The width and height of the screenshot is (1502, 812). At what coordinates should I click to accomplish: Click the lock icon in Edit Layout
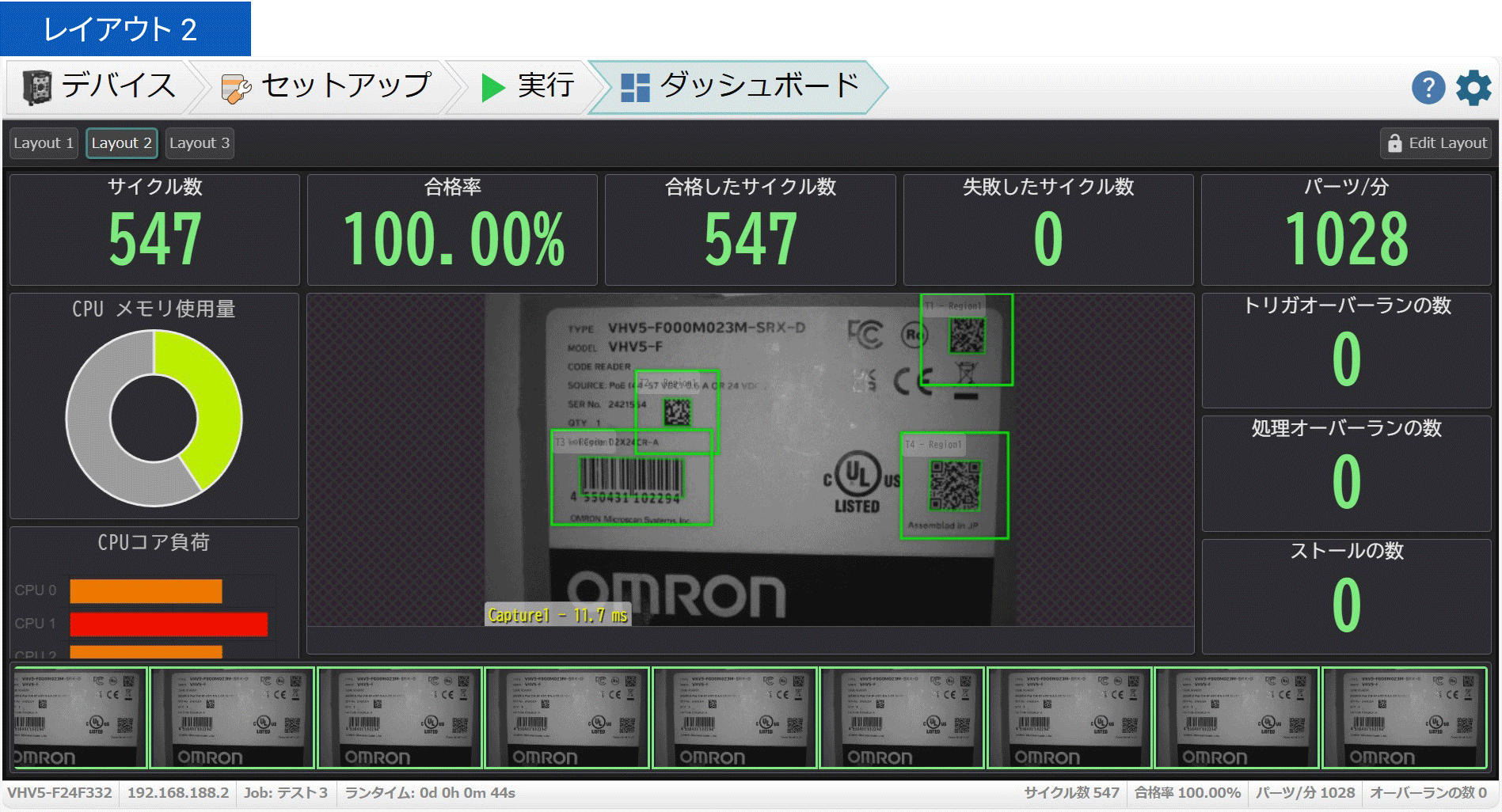point(1395,143)
